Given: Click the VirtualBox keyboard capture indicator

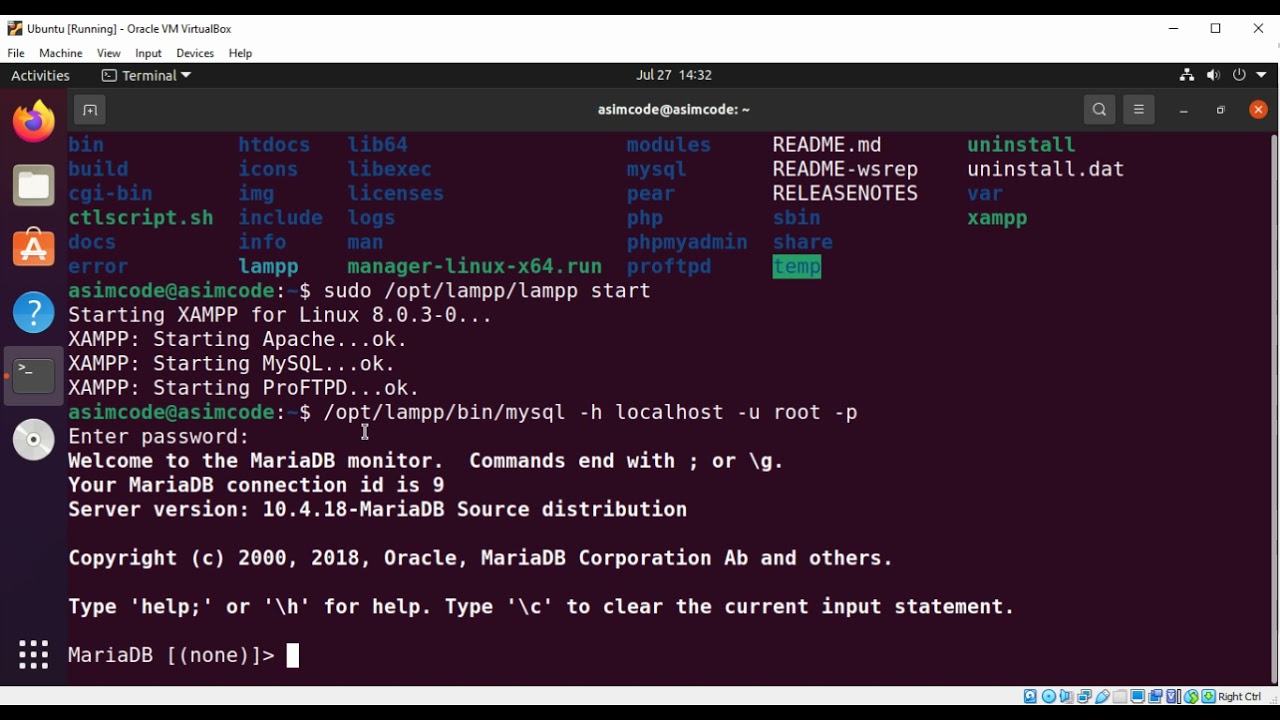Looking at the screenshot, I should [1209, 697].
